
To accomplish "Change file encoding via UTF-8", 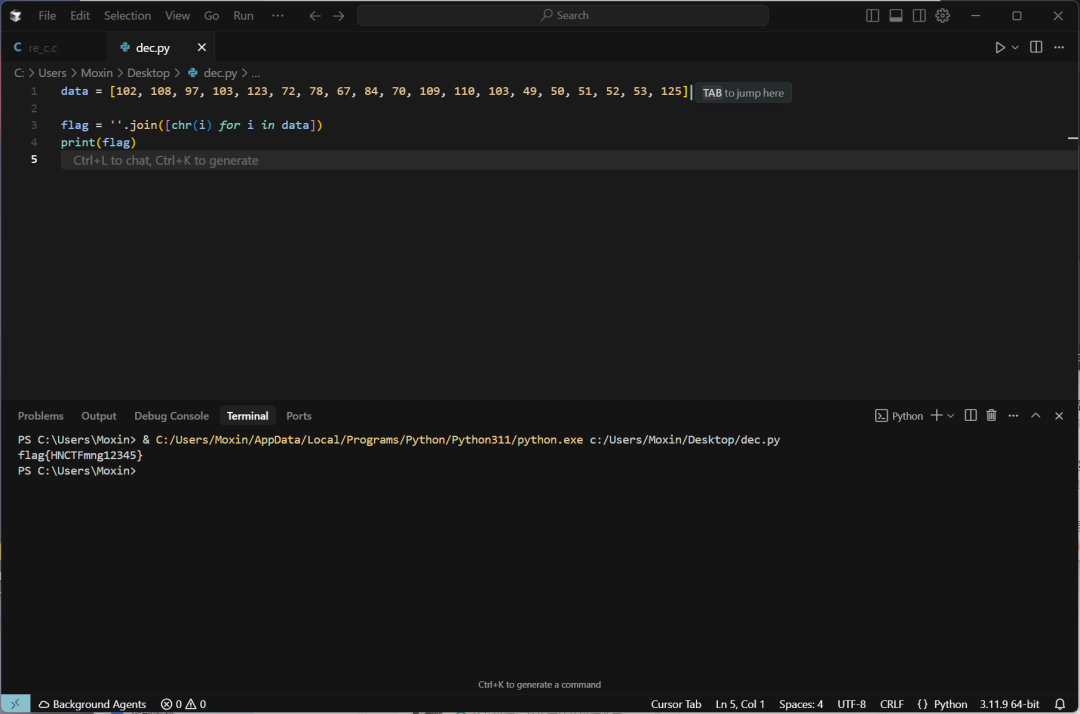I will click(851, 704).
